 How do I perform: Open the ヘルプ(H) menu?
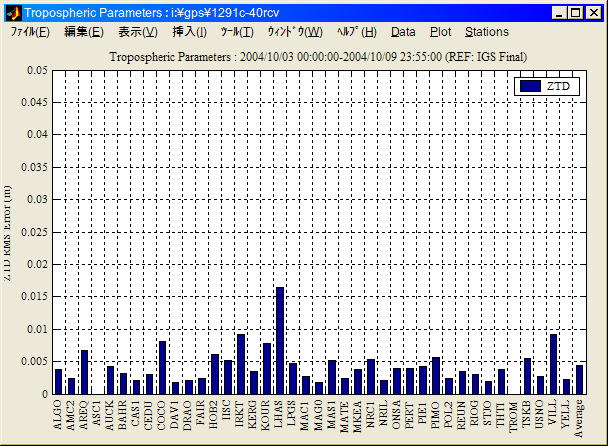(x=357, y=32)
